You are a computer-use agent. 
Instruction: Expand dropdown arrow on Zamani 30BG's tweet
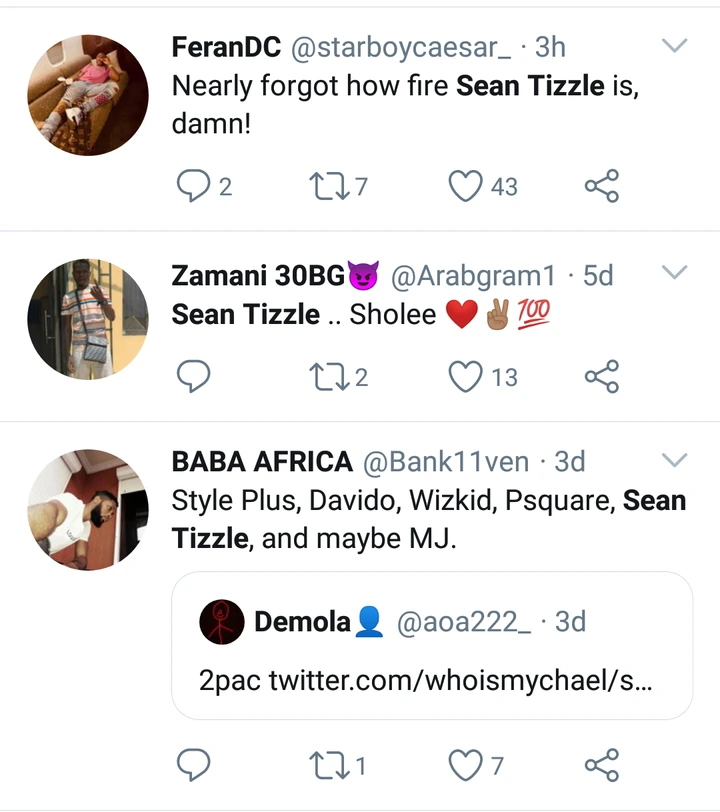coord(676,272)
